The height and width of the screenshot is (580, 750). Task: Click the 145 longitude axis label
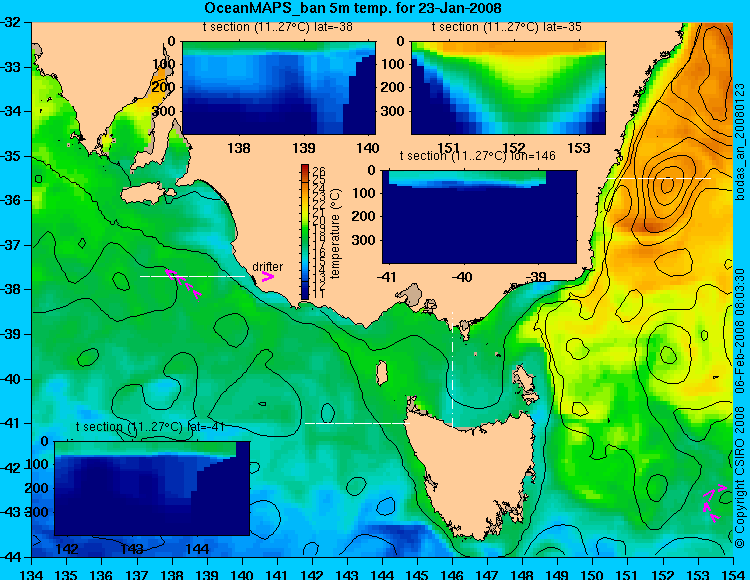418,574
